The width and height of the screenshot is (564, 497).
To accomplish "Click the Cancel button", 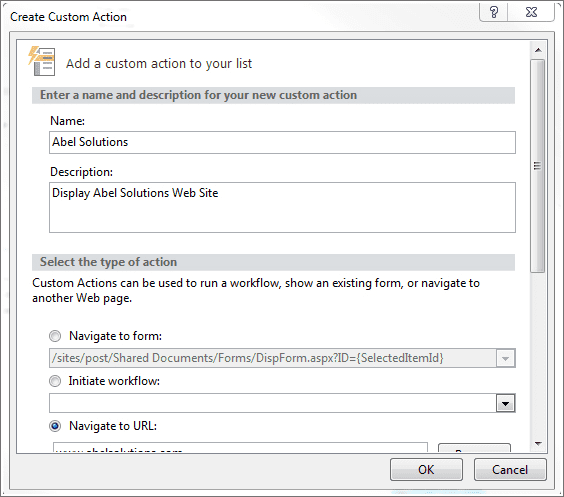I will 510,469.
